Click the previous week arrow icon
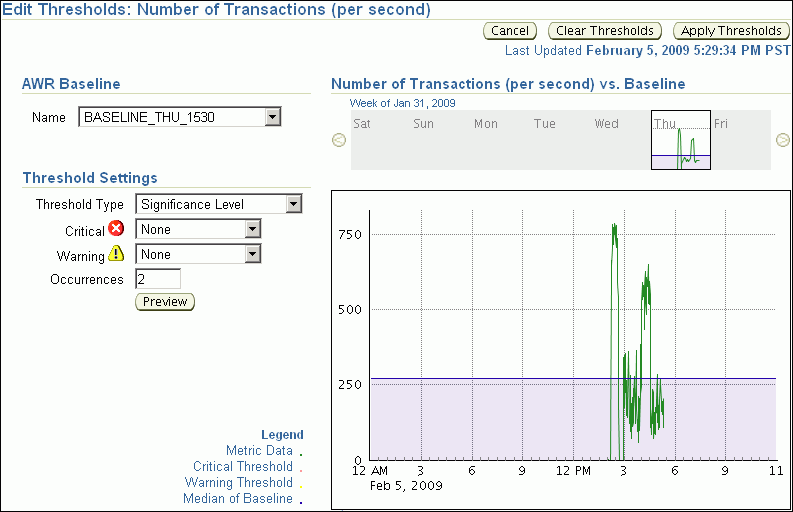The height and width of the screenshot is (512, 793). [338, 140]
